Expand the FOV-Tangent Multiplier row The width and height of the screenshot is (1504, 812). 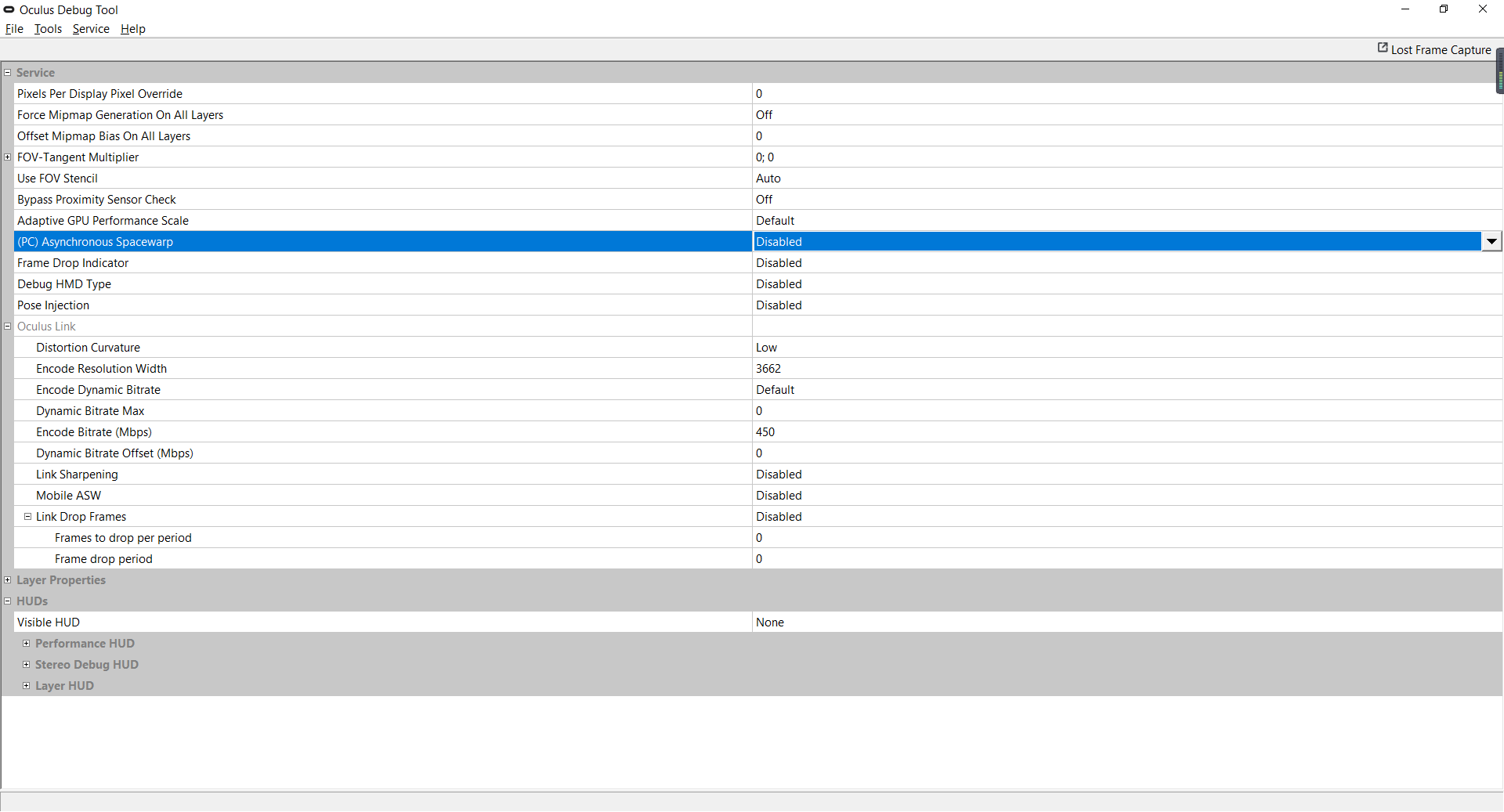point(8,157)
